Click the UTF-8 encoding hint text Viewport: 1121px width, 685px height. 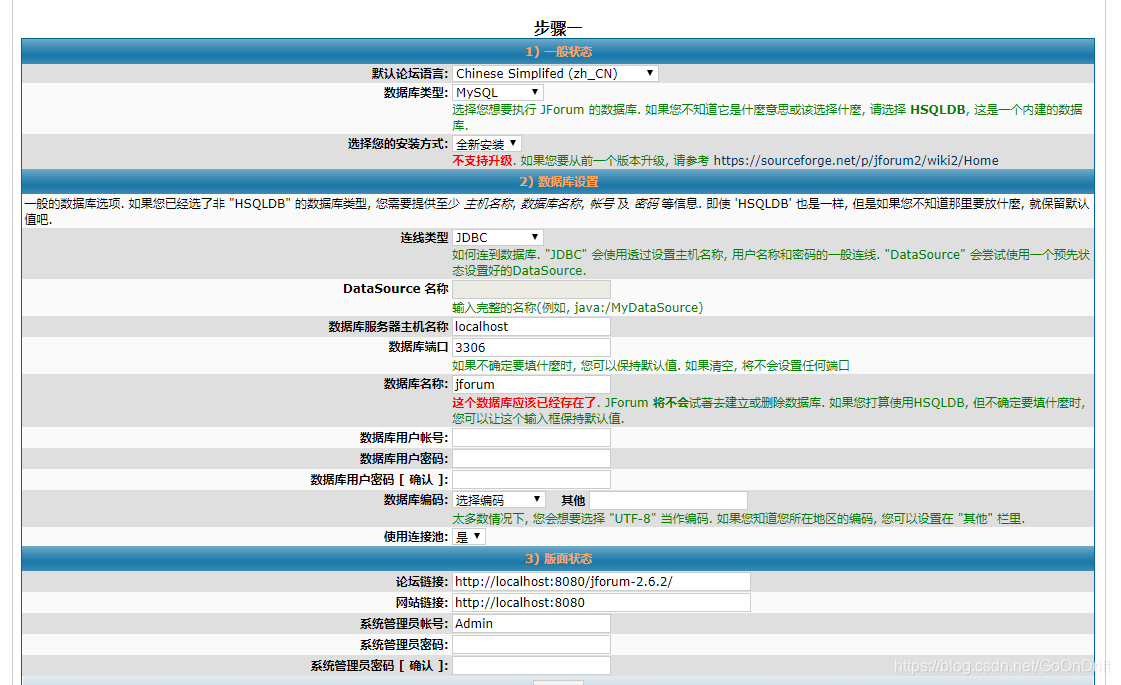[x=739, y=519]
